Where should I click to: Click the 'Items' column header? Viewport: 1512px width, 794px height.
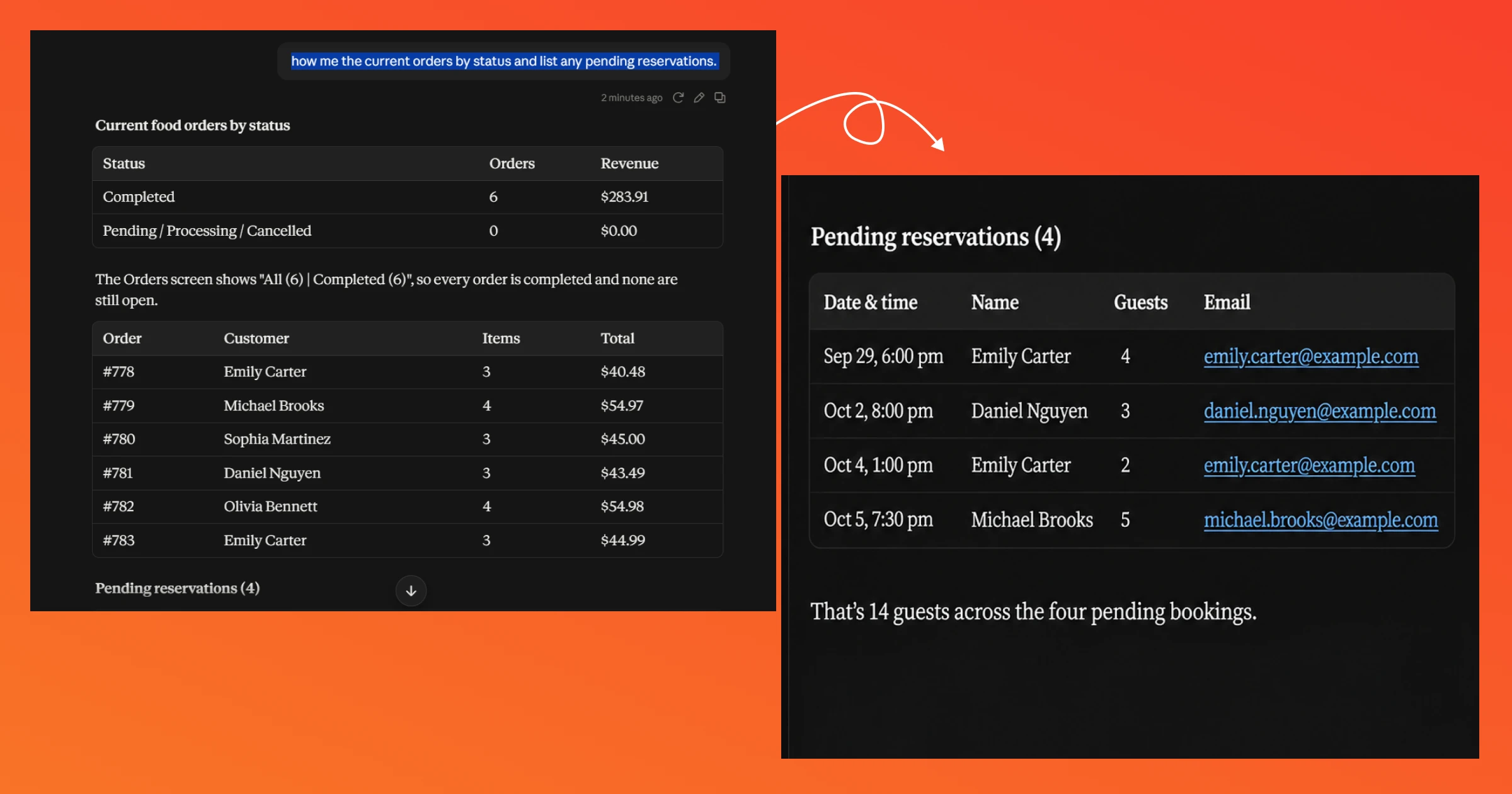[501, 338]
